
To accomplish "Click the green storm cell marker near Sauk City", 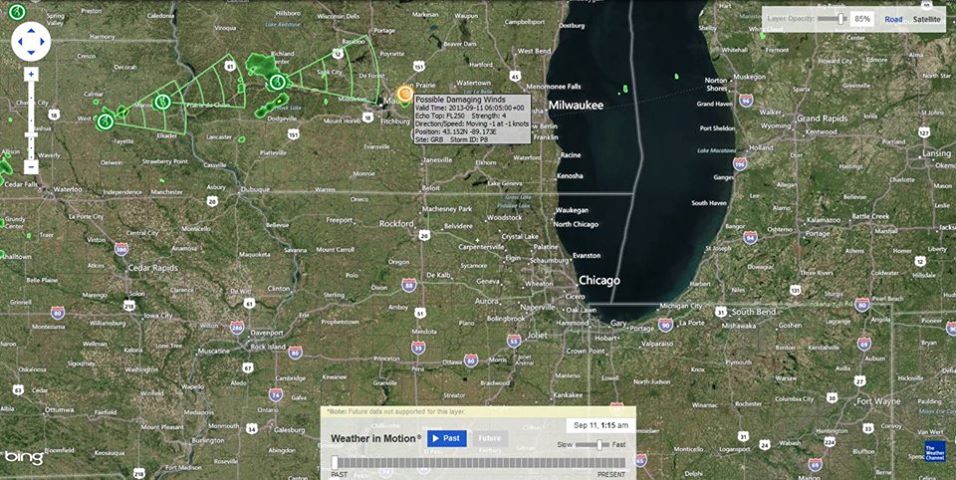I will pyautogui.click(x=279, y=81).
